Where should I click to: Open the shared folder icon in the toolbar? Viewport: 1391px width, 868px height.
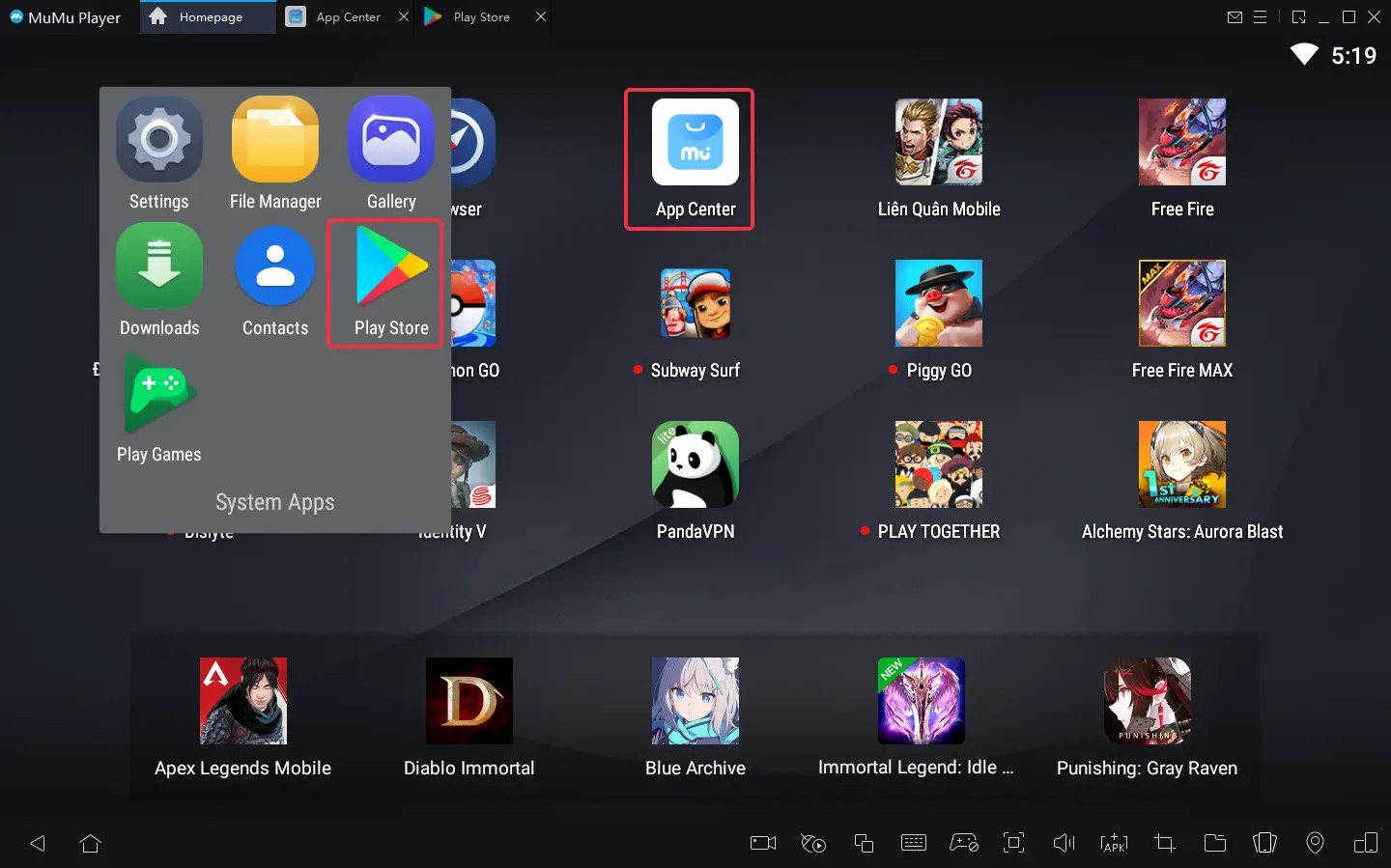(x=1215, y=843)
